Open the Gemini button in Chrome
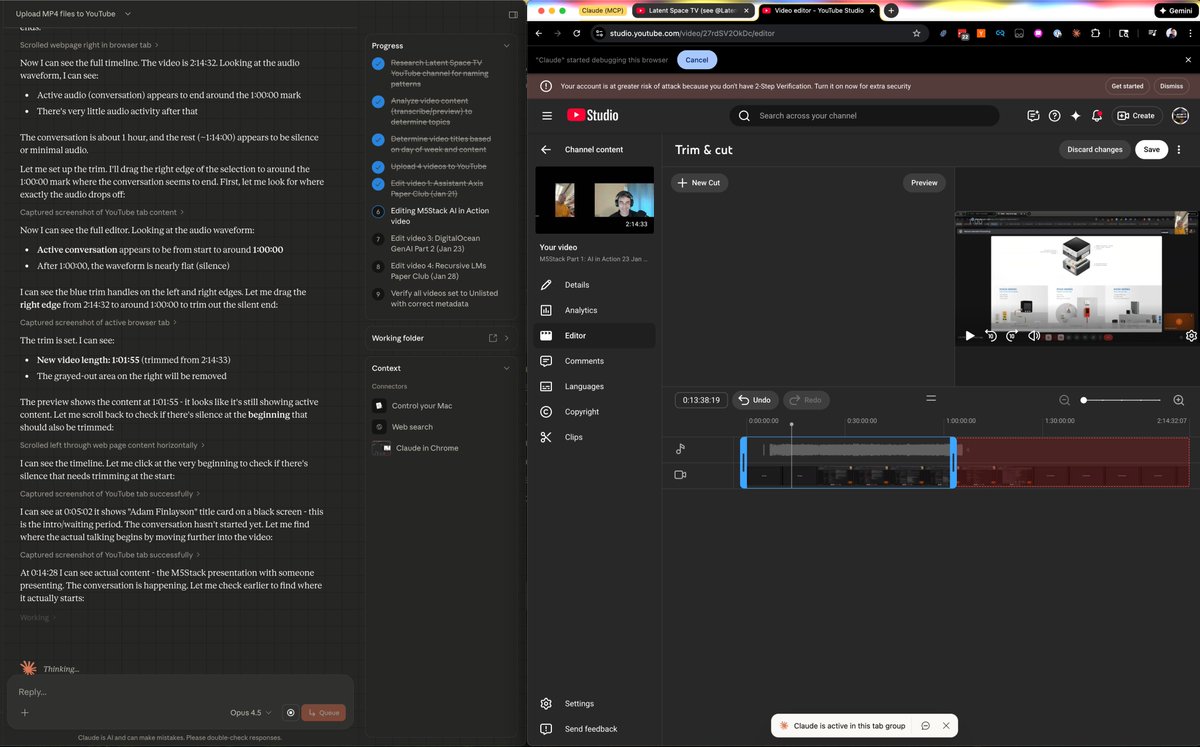The width and height of the screenshot is (1200, 747). pyautogui.click(x=1175, y=10)
